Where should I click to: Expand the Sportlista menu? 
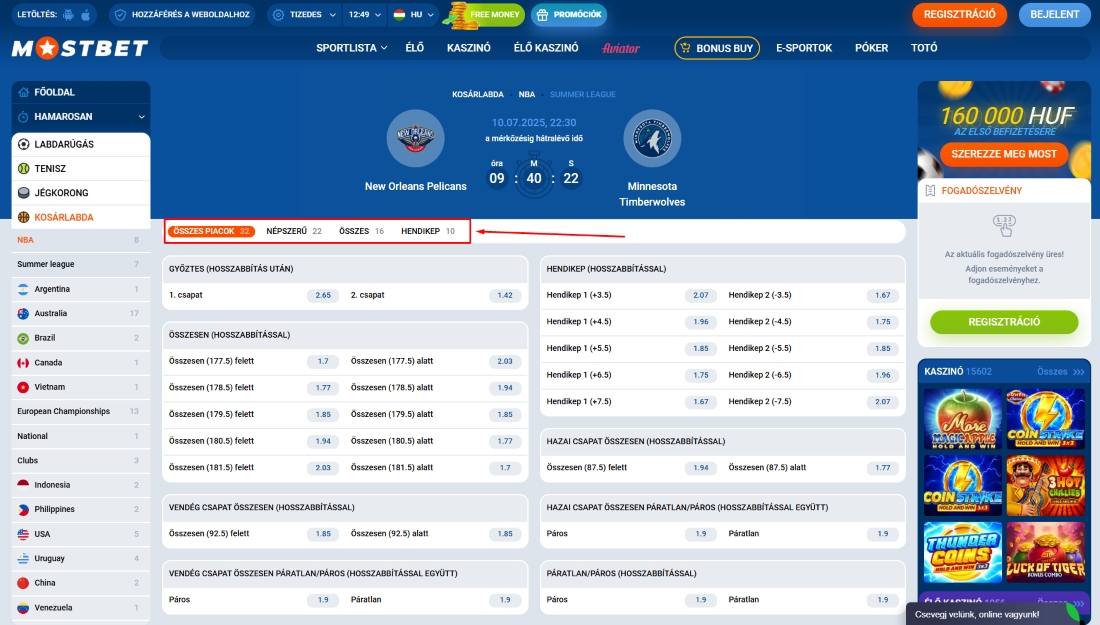[x=351, y=48]
